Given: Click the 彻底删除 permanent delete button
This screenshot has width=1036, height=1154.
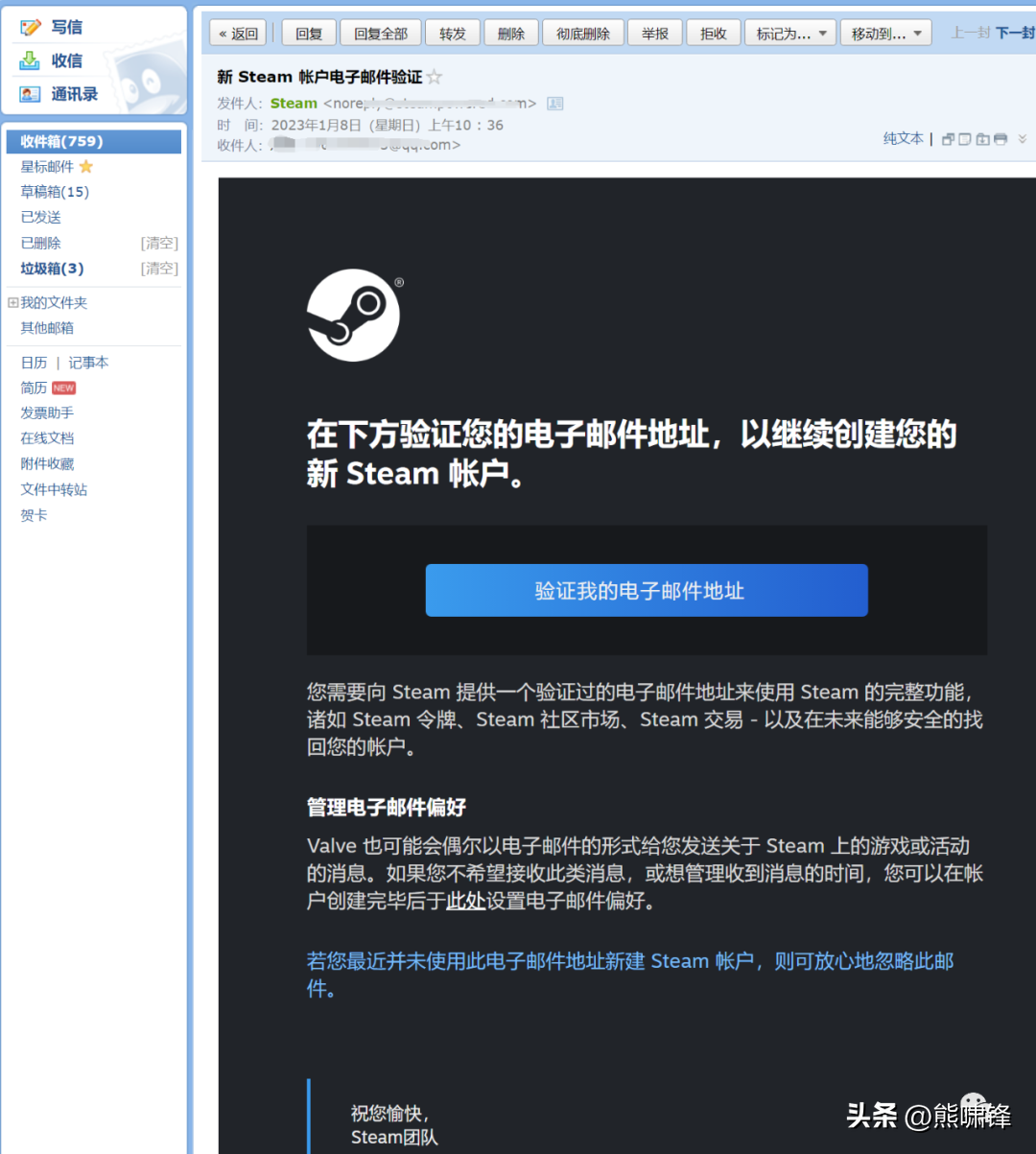Looking at the screenshot, I should coord(583,34).
